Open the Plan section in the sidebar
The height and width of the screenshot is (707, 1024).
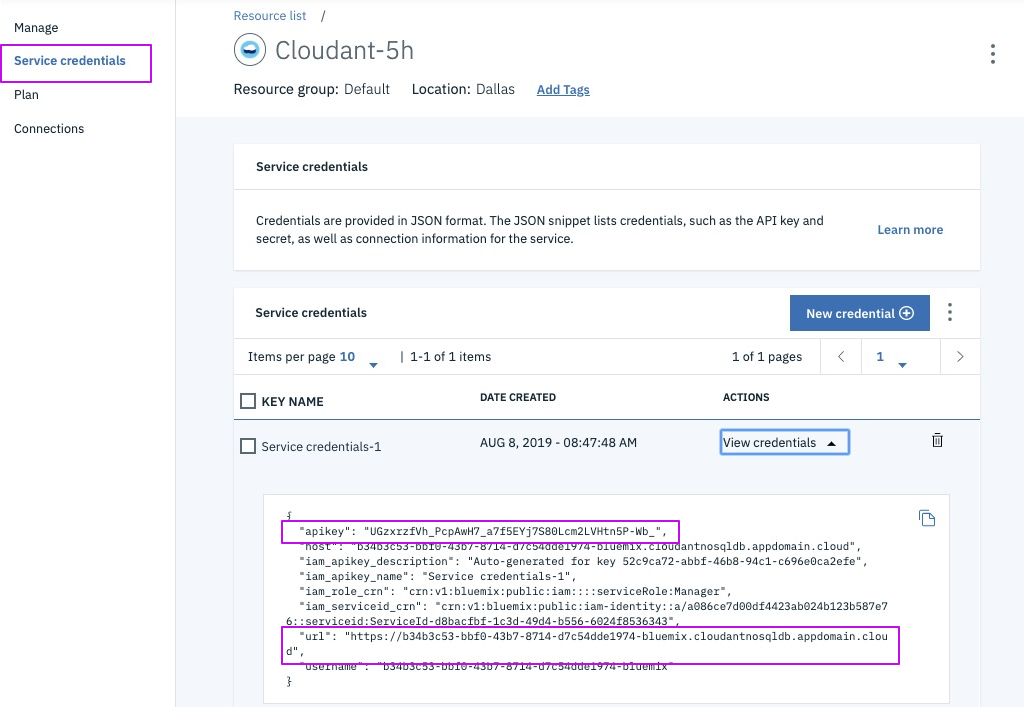click(x=26, y=95)
